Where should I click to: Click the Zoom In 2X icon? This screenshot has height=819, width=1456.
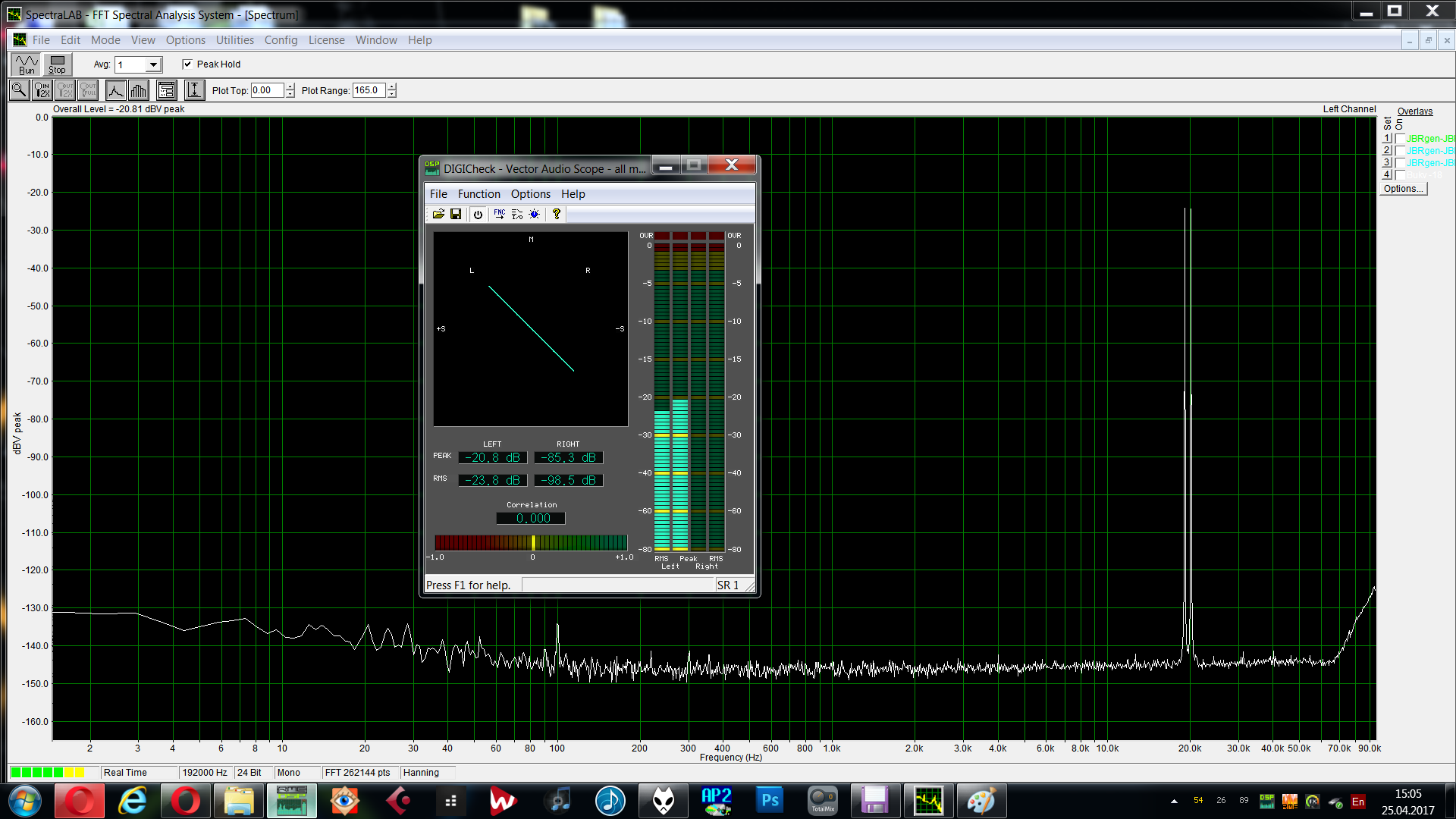42,90
